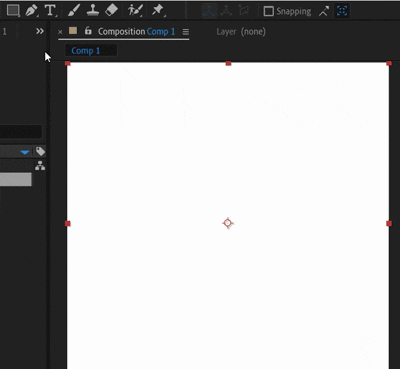Select the Roto Brush tool

[135, 10]
